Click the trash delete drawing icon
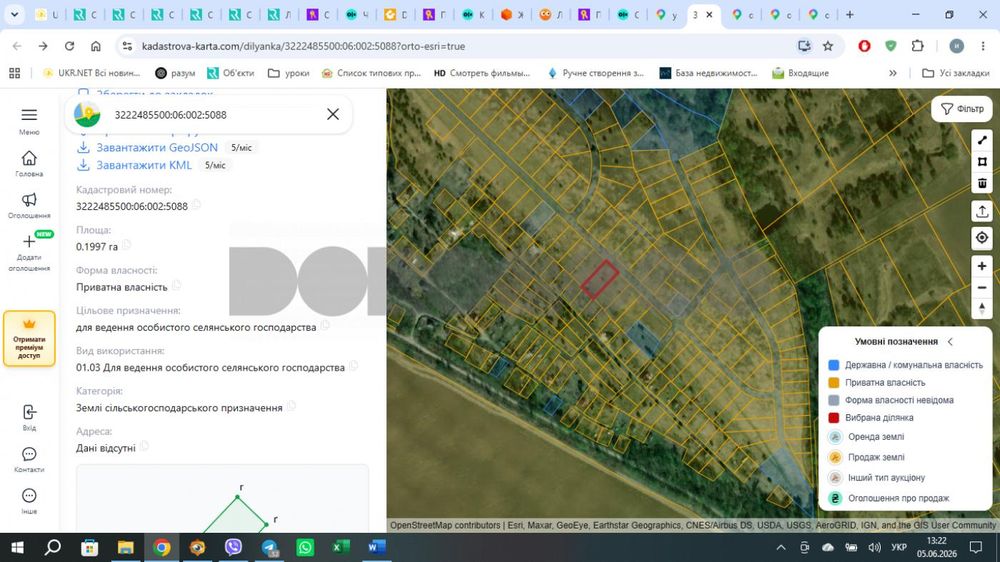Screen dimensions: 1000x562 [982, 184]
